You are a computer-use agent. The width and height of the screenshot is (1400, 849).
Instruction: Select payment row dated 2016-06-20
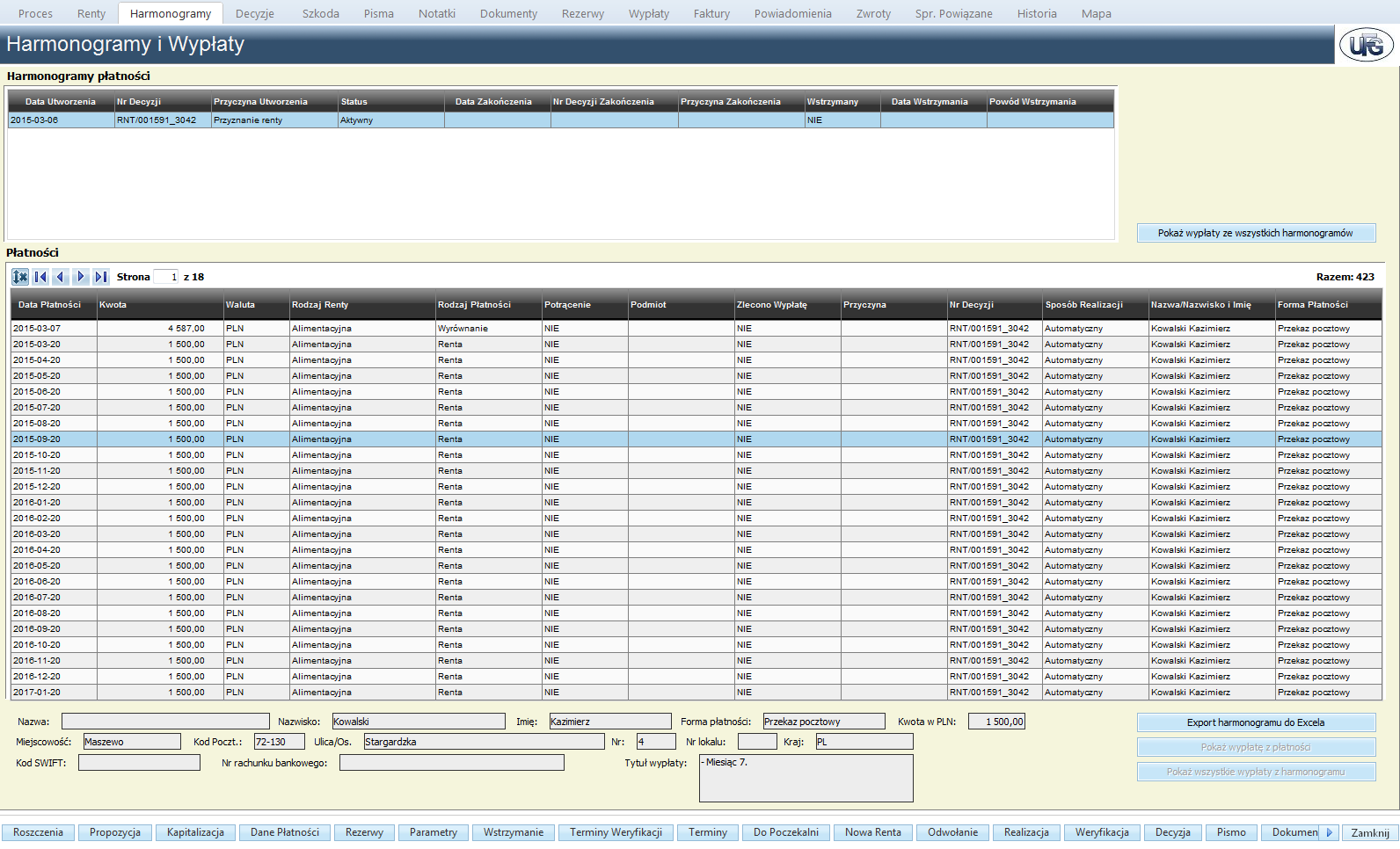(x=696, y=582)
